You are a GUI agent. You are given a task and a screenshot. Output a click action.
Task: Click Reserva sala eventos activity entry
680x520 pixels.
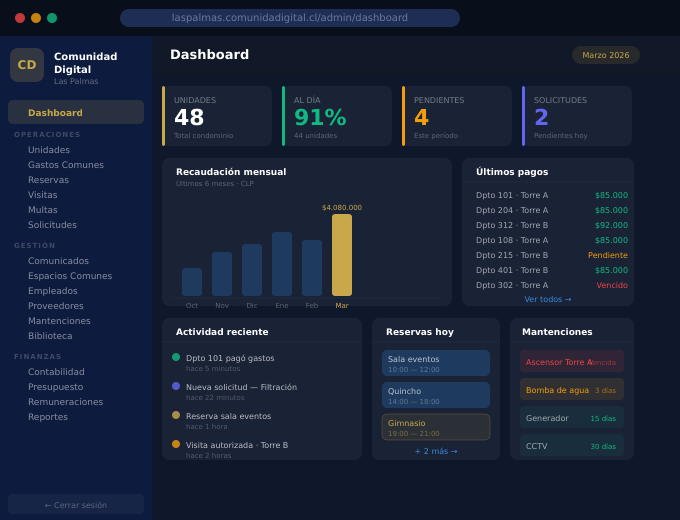pyautogui.click(x=228, y=416)
